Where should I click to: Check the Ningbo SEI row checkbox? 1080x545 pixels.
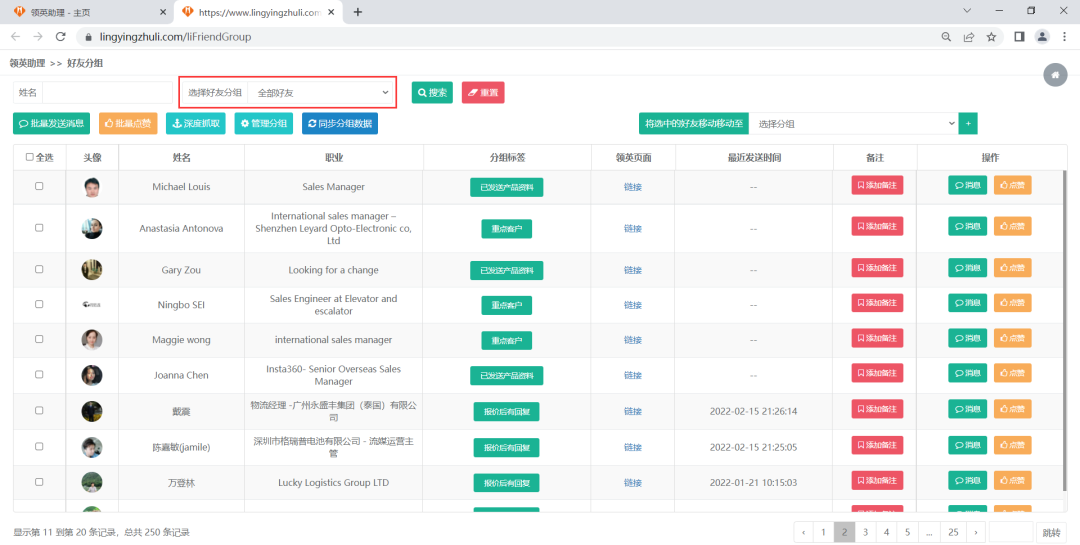(39, 304)
